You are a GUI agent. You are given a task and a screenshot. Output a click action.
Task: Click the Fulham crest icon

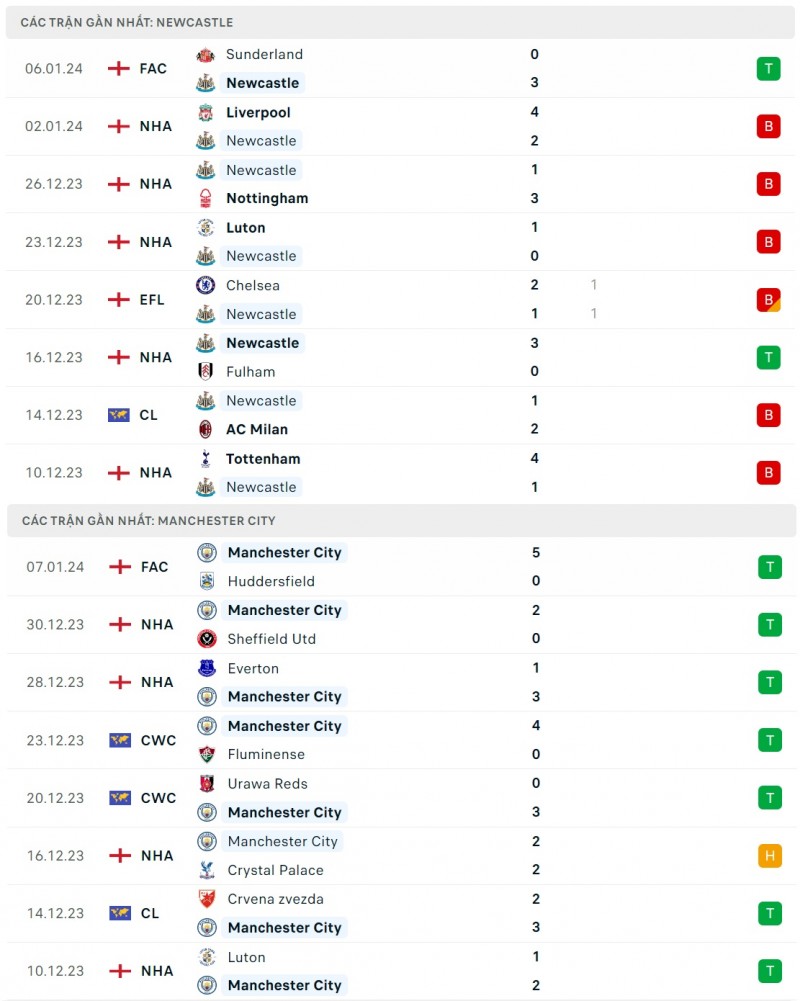[205, 371]
